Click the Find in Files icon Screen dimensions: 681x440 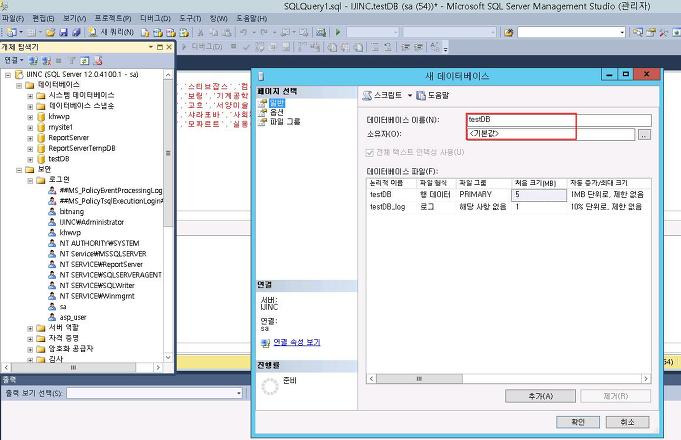click(509, 33)
